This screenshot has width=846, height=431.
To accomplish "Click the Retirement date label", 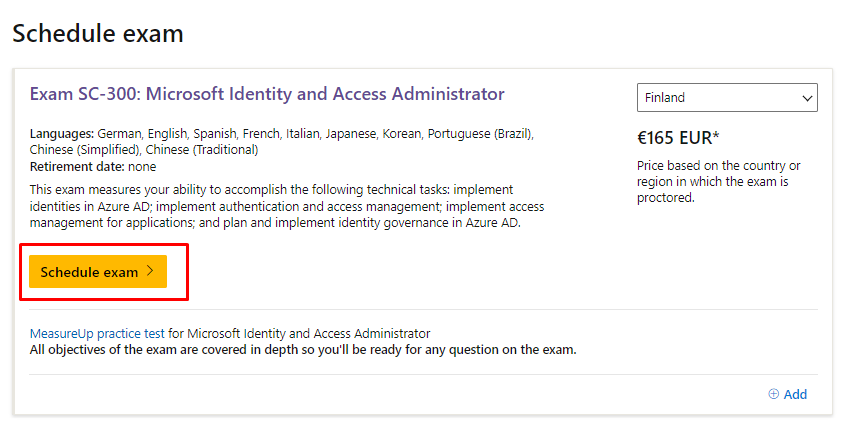I will tap(77, 166).
